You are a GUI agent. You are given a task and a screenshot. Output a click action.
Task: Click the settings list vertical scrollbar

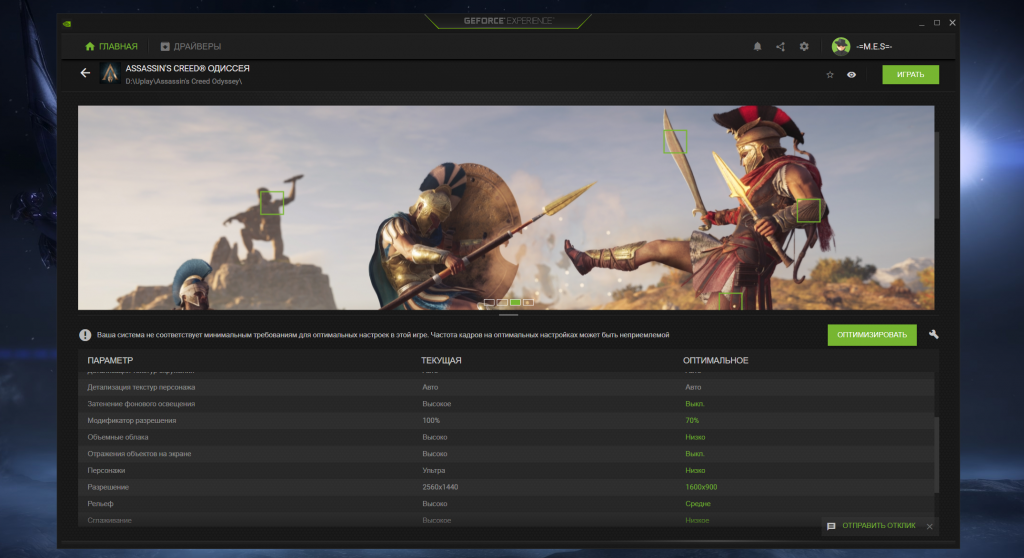click(x=937, y=455)
